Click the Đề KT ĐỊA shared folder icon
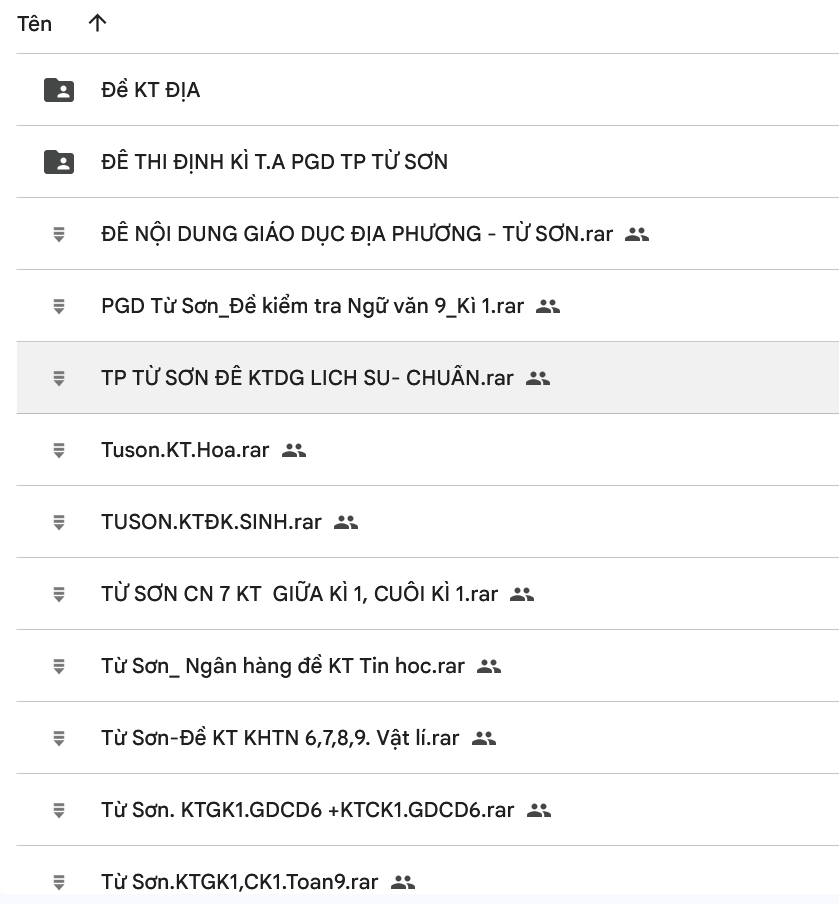The height and width of the screenshot is (904, 839). pyautogui.click(x=59, y=90)
